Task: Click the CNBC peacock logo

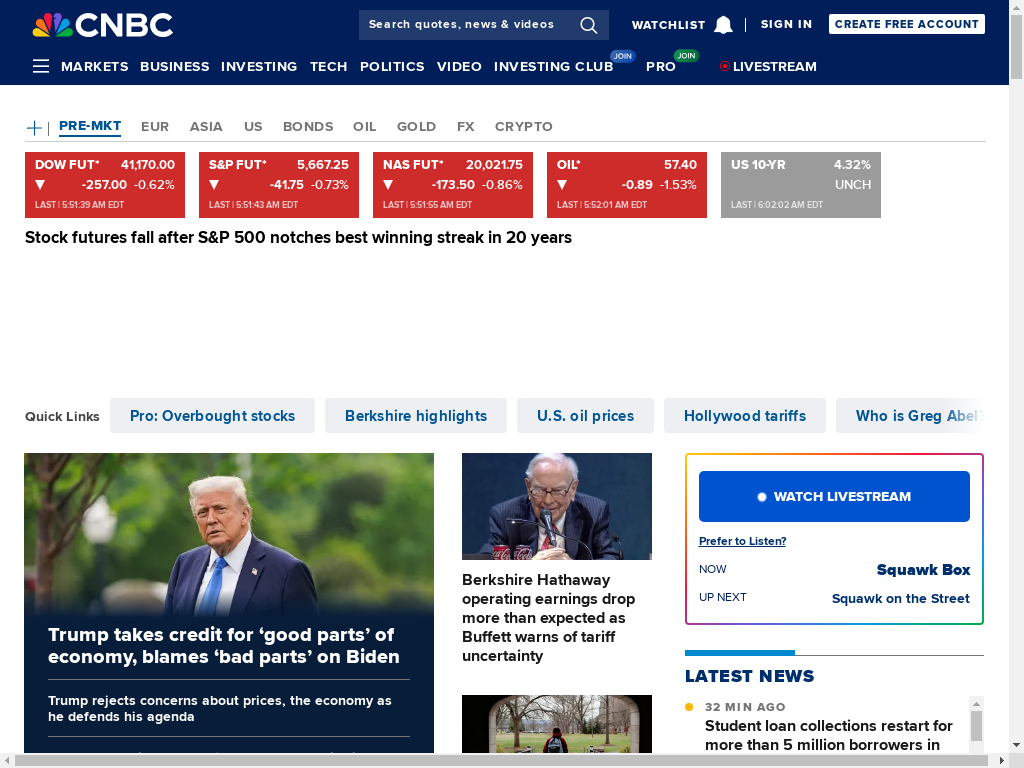Action: tap(103, 25)
